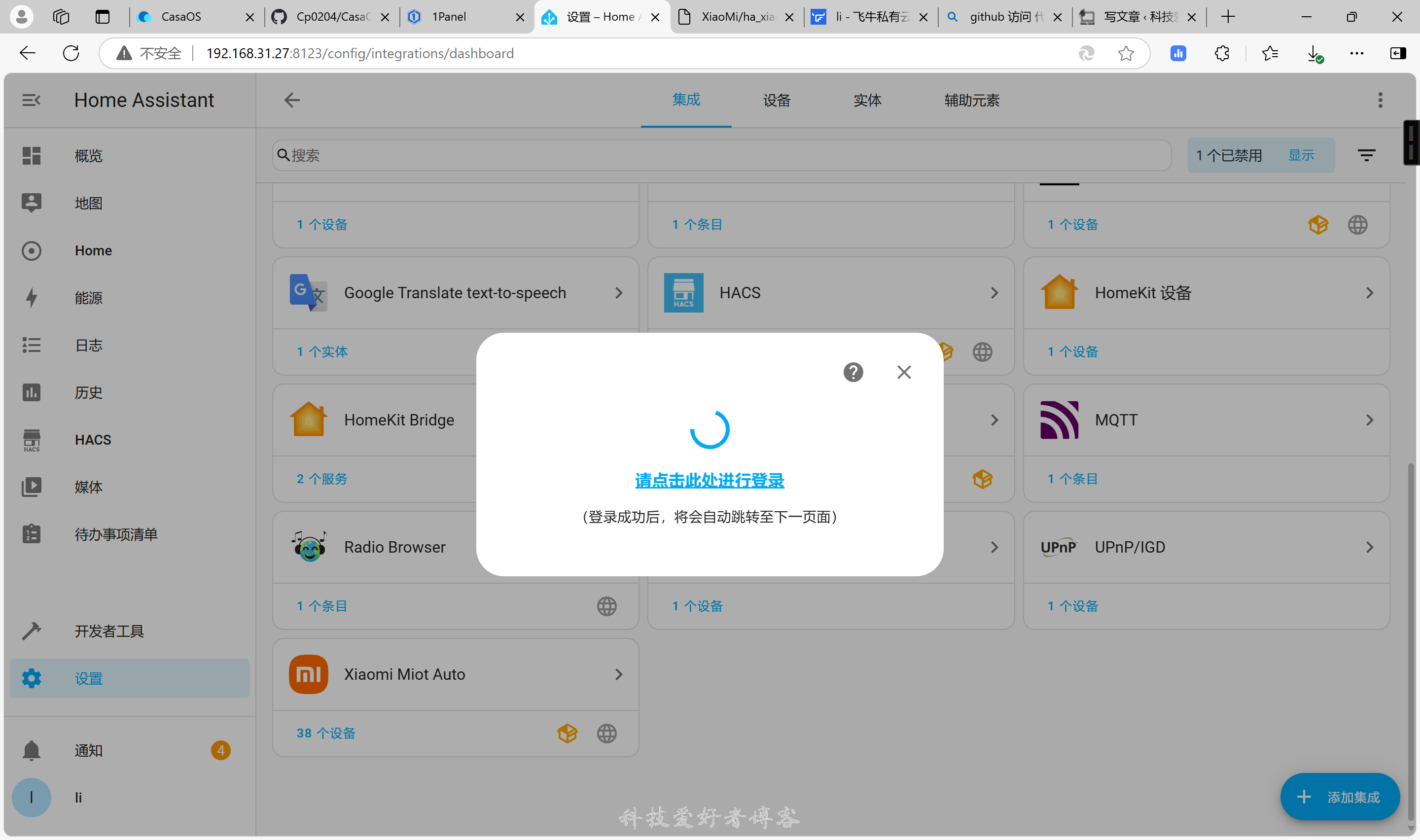The image size is (1420, 840).
Task: Click the login link 请点击此处进行登录
Action: 709,480
